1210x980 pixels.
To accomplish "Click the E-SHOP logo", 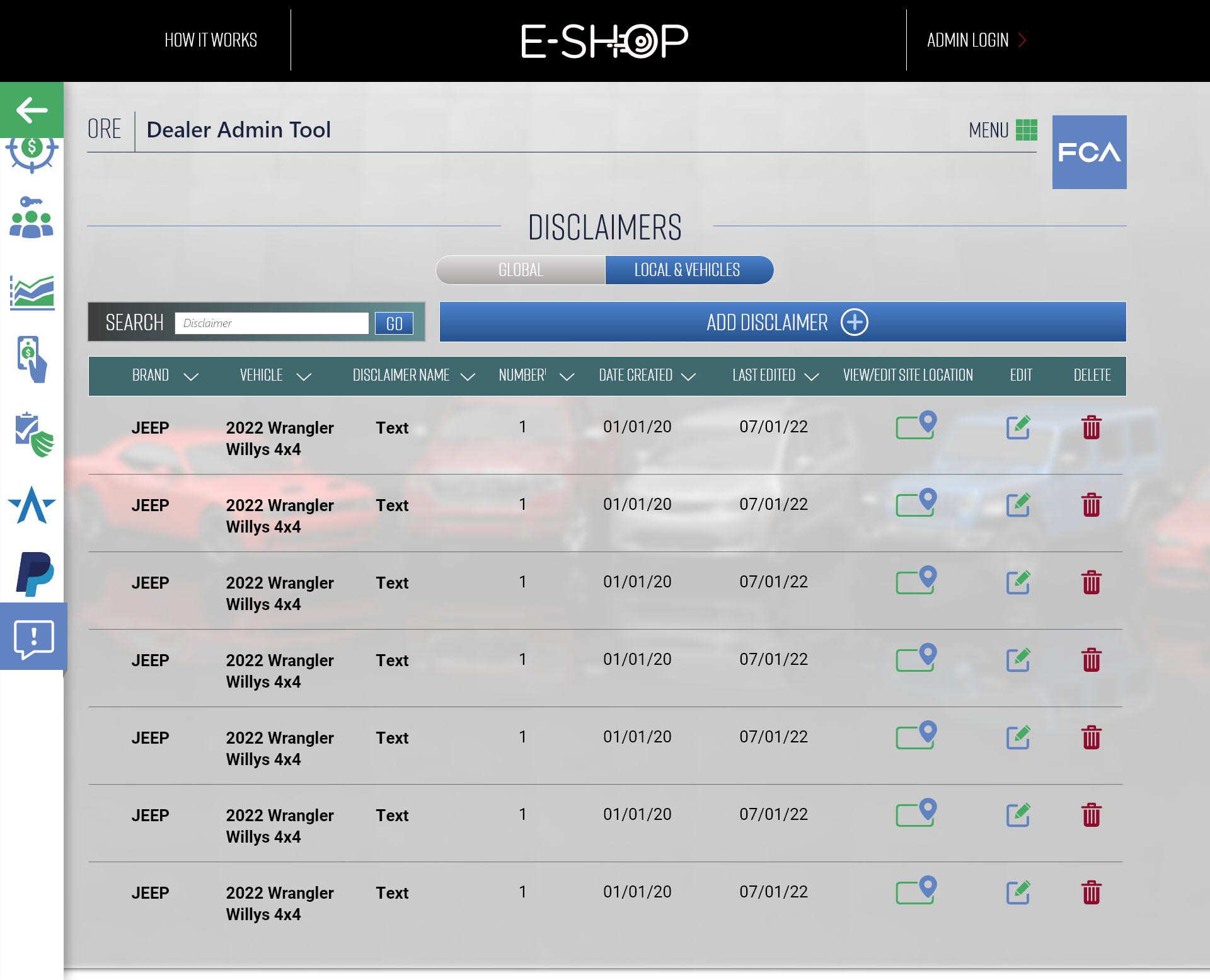I will coord(604,41).
